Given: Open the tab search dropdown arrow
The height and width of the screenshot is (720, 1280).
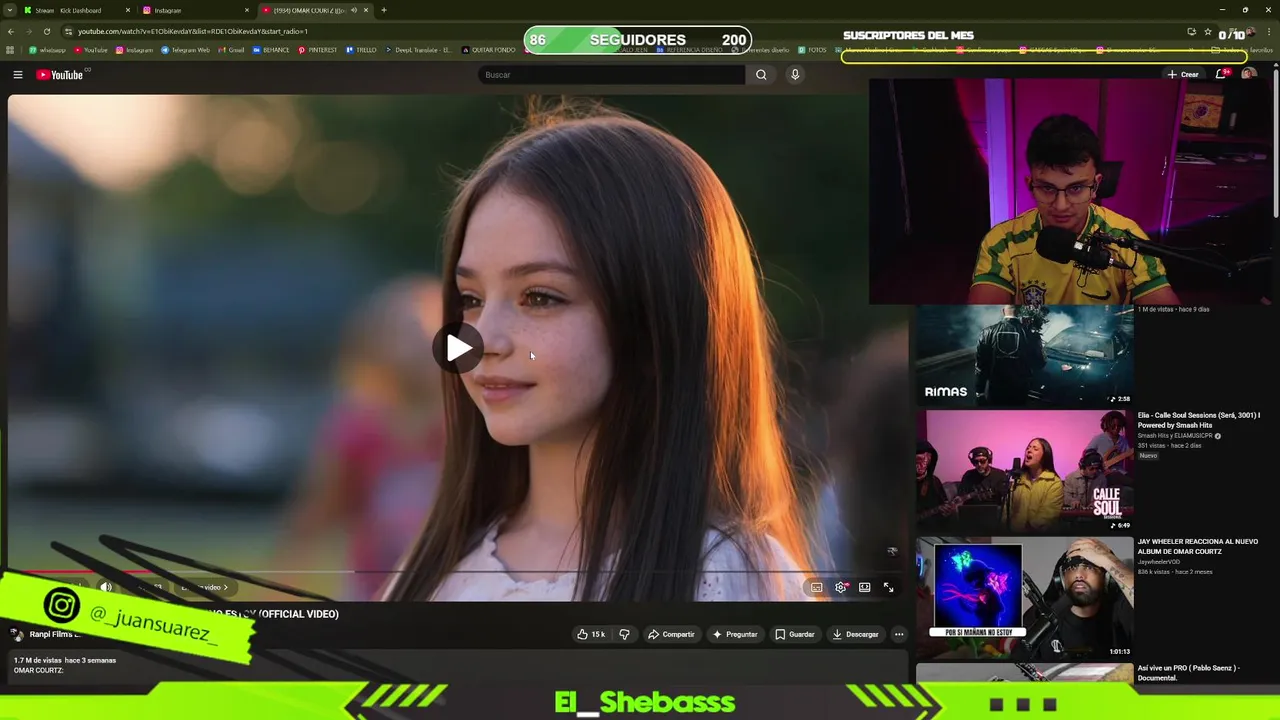Looking at the screenshot, I should point(8,10).
